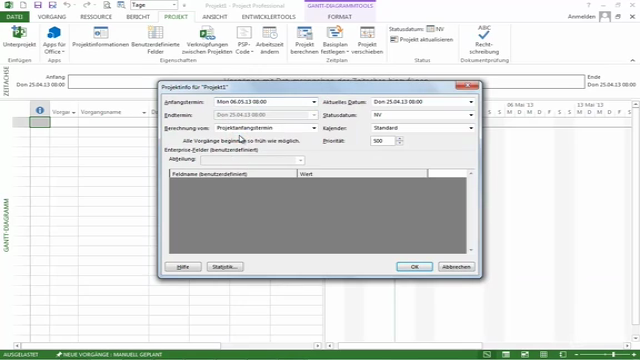
Task: Open the PSP-Code menu
Action: (244, 40)
